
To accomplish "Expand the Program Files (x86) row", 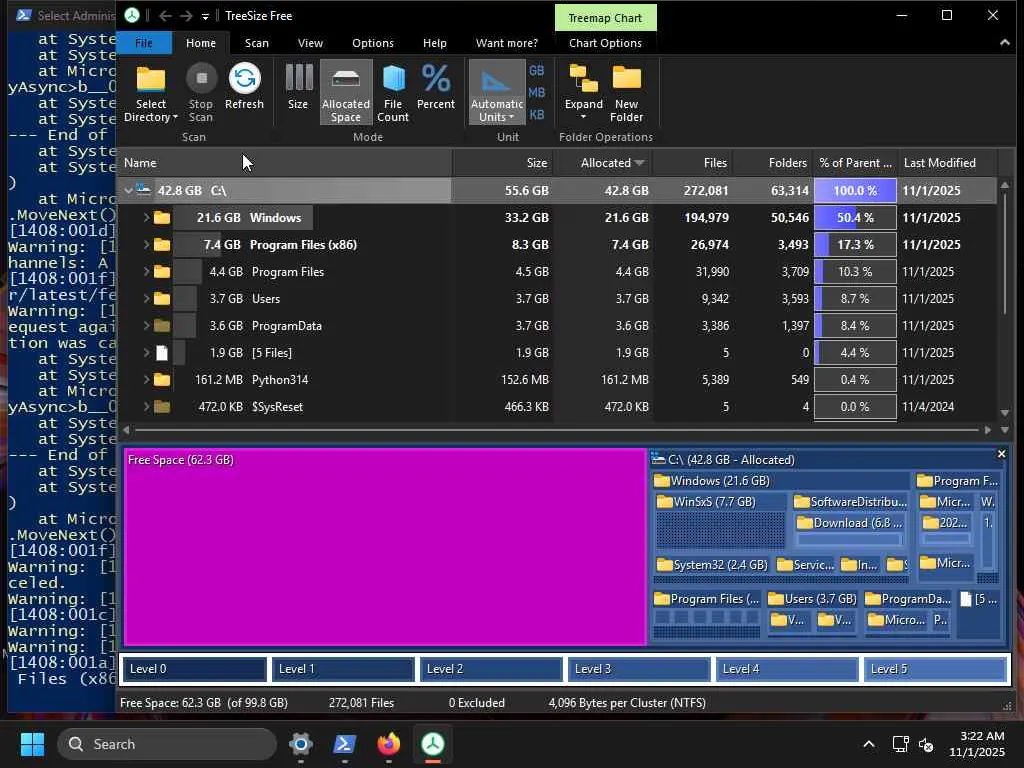I will coord(146,245).
